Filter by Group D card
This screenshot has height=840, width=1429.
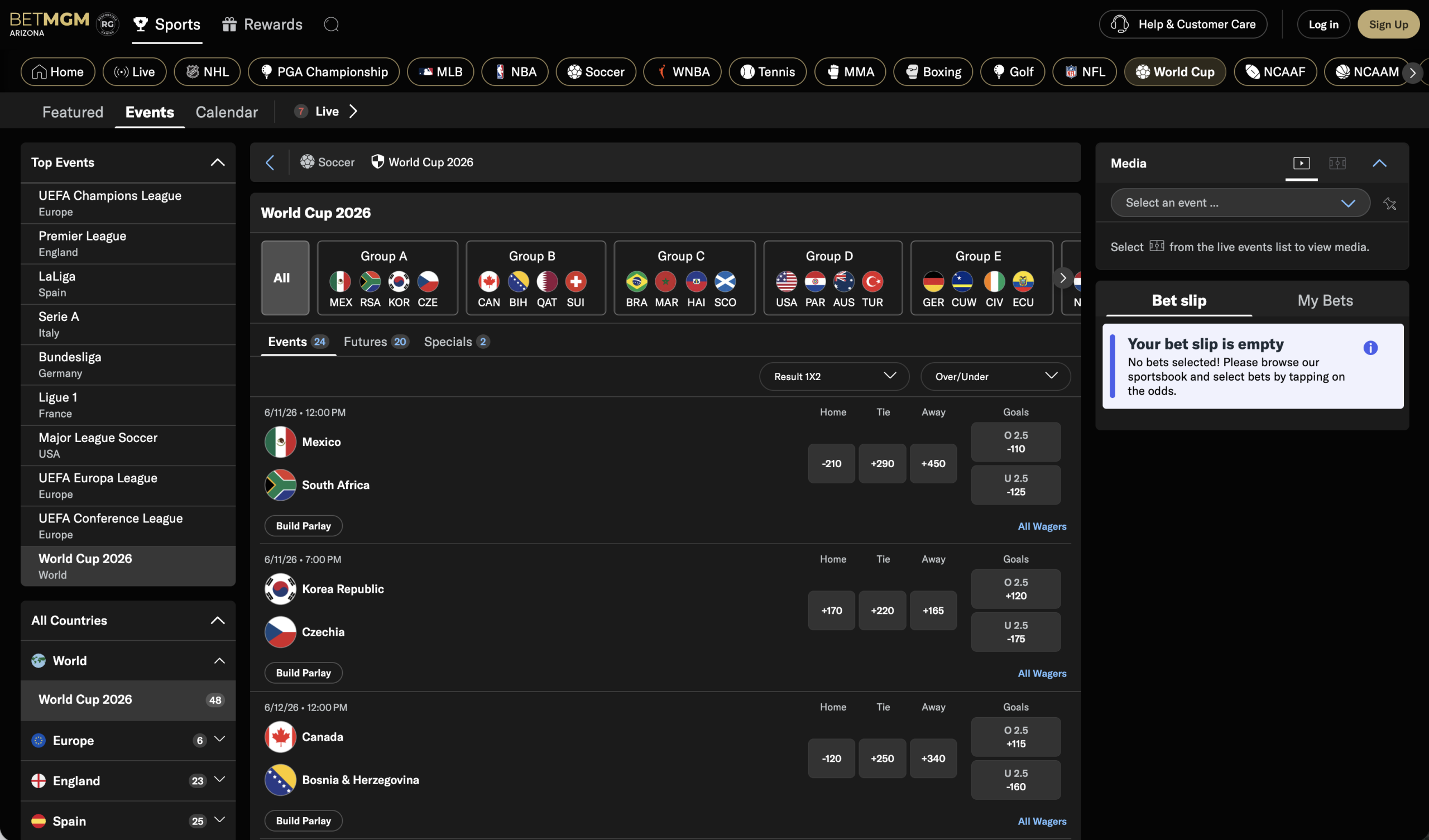833,278
